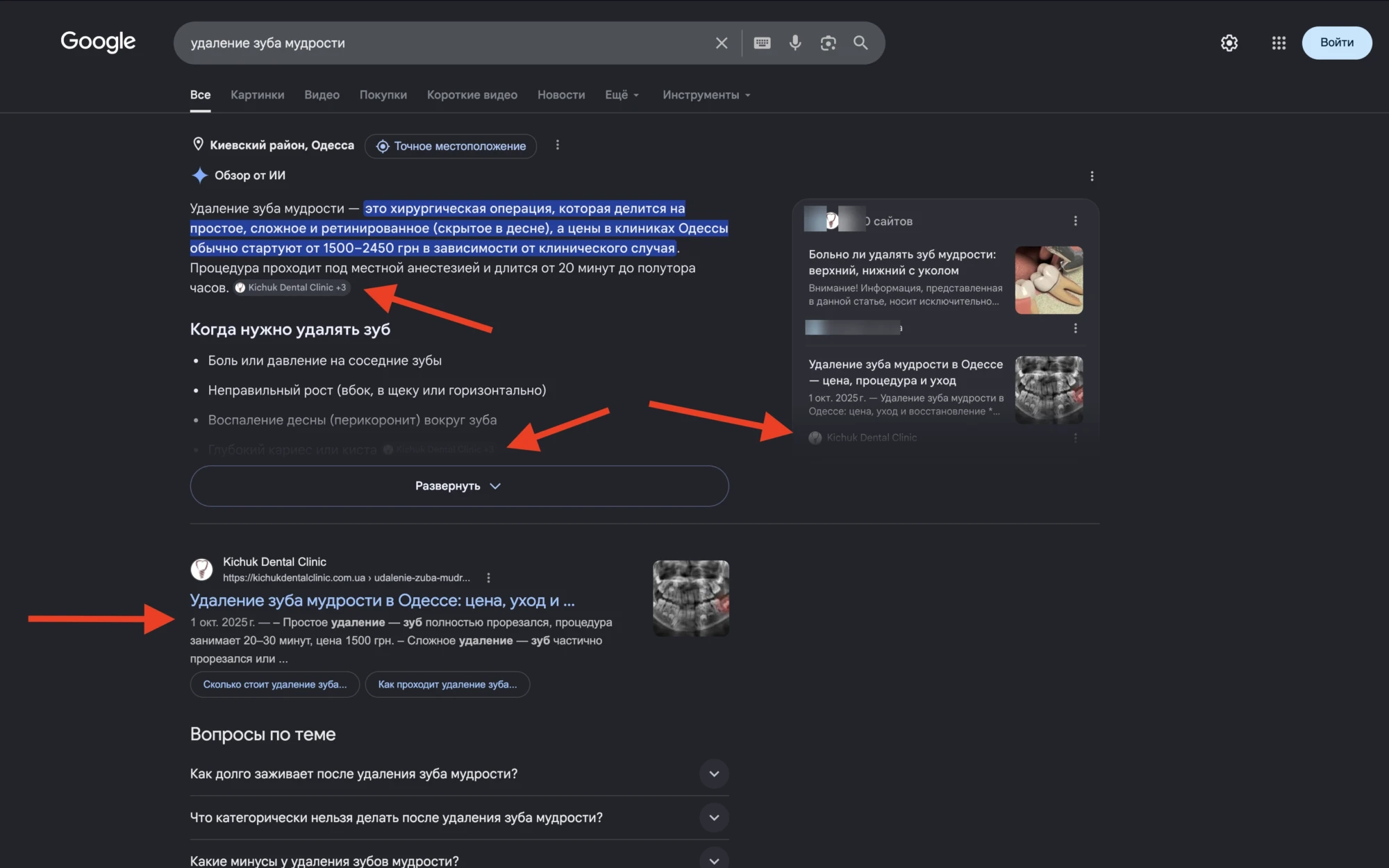Click sitelink Как проходит удаление зуба...
This screenshot has width=1389, height=868.
point(447,685)
